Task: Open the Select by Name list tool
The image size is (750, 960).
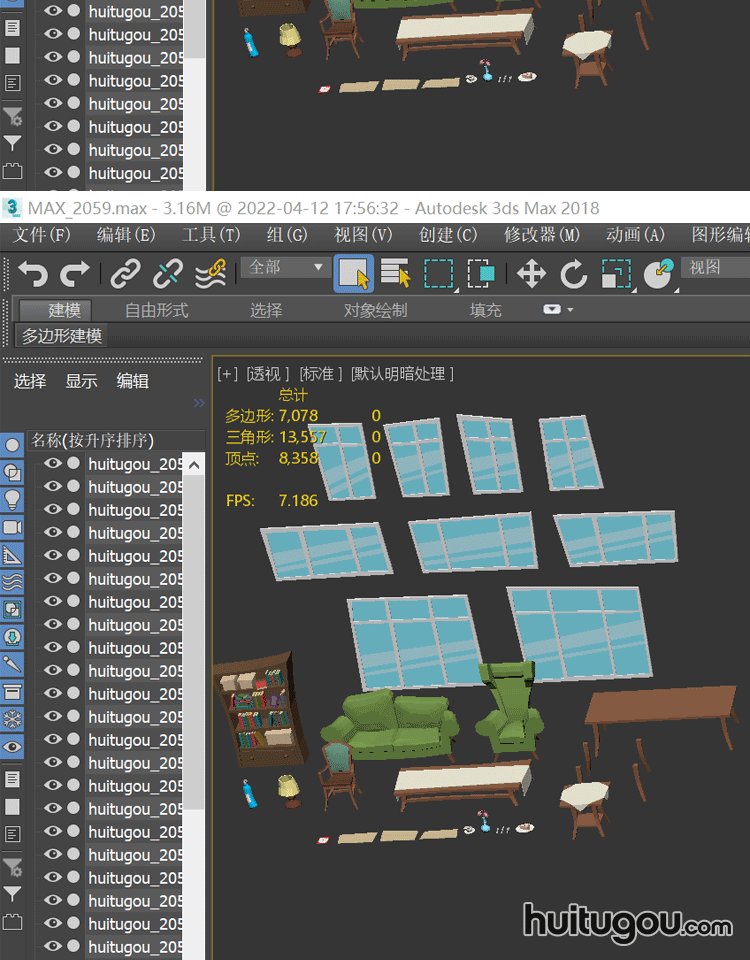Action: [396, 273]
